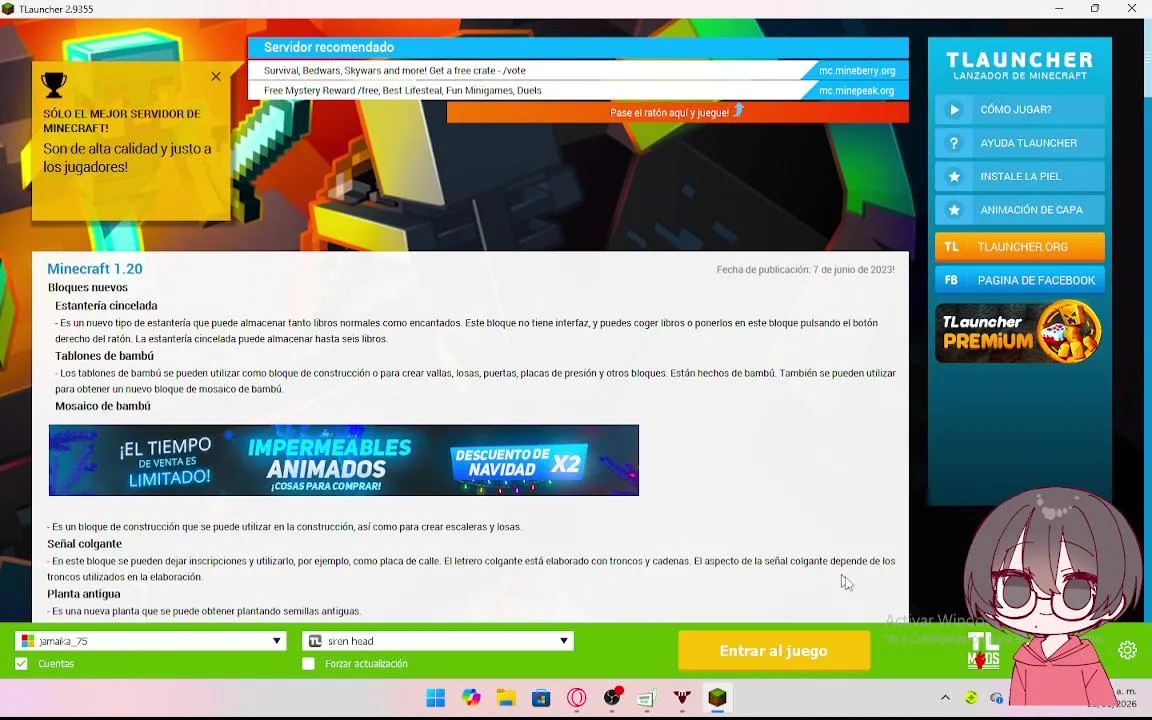Show hidden system tray icons
The height and width of the screenshot is (720, 1152).
pyautogui.click(x=946, y=697)
